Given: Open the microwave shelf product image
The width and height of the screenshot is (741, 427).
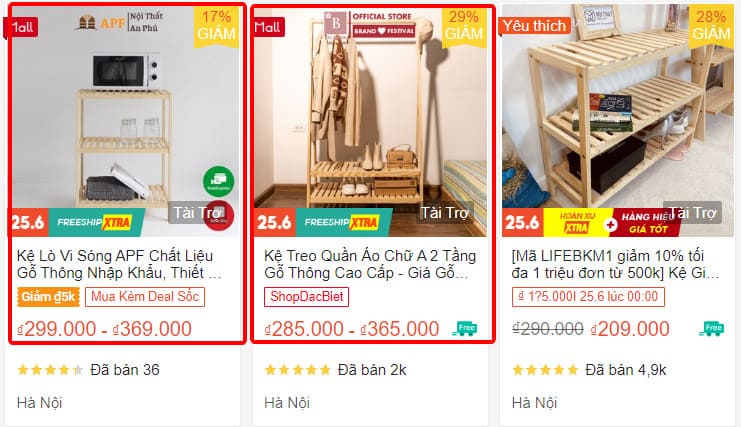Looking at the screenshot, I should point(126,120).
